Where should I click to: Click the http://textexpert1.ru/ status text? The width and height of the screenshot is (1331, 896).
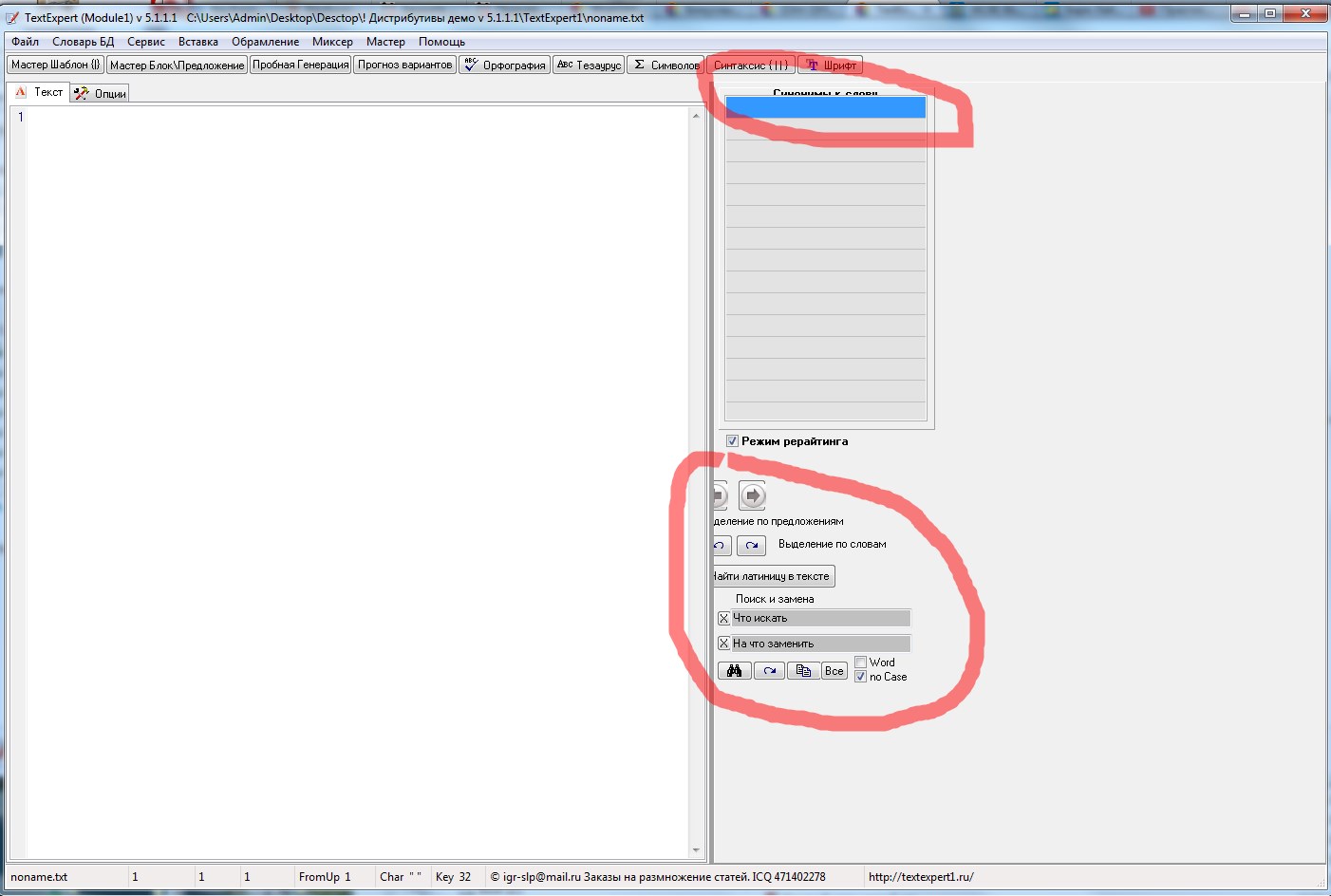click(x=921, y=877)
